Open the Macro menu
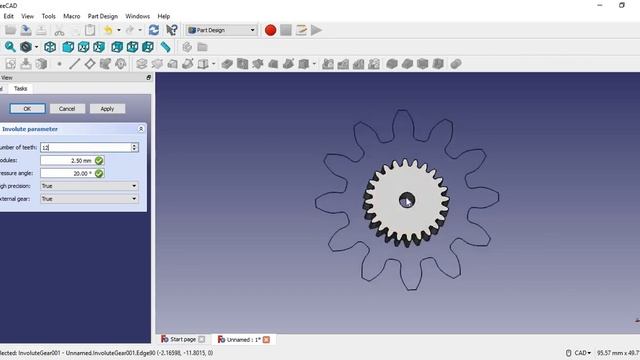The width and height of the screenshot is (640, 360). 71,16
